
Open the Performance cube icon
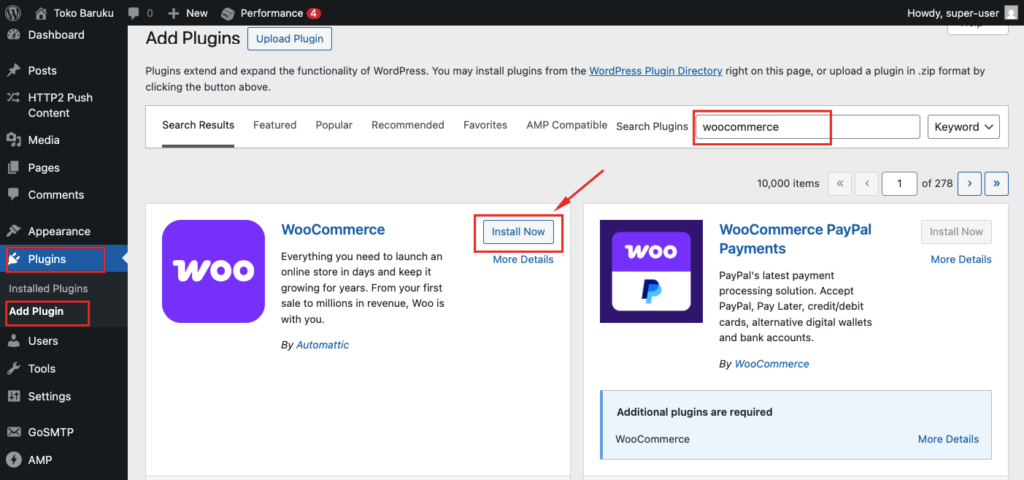(228, 13)
